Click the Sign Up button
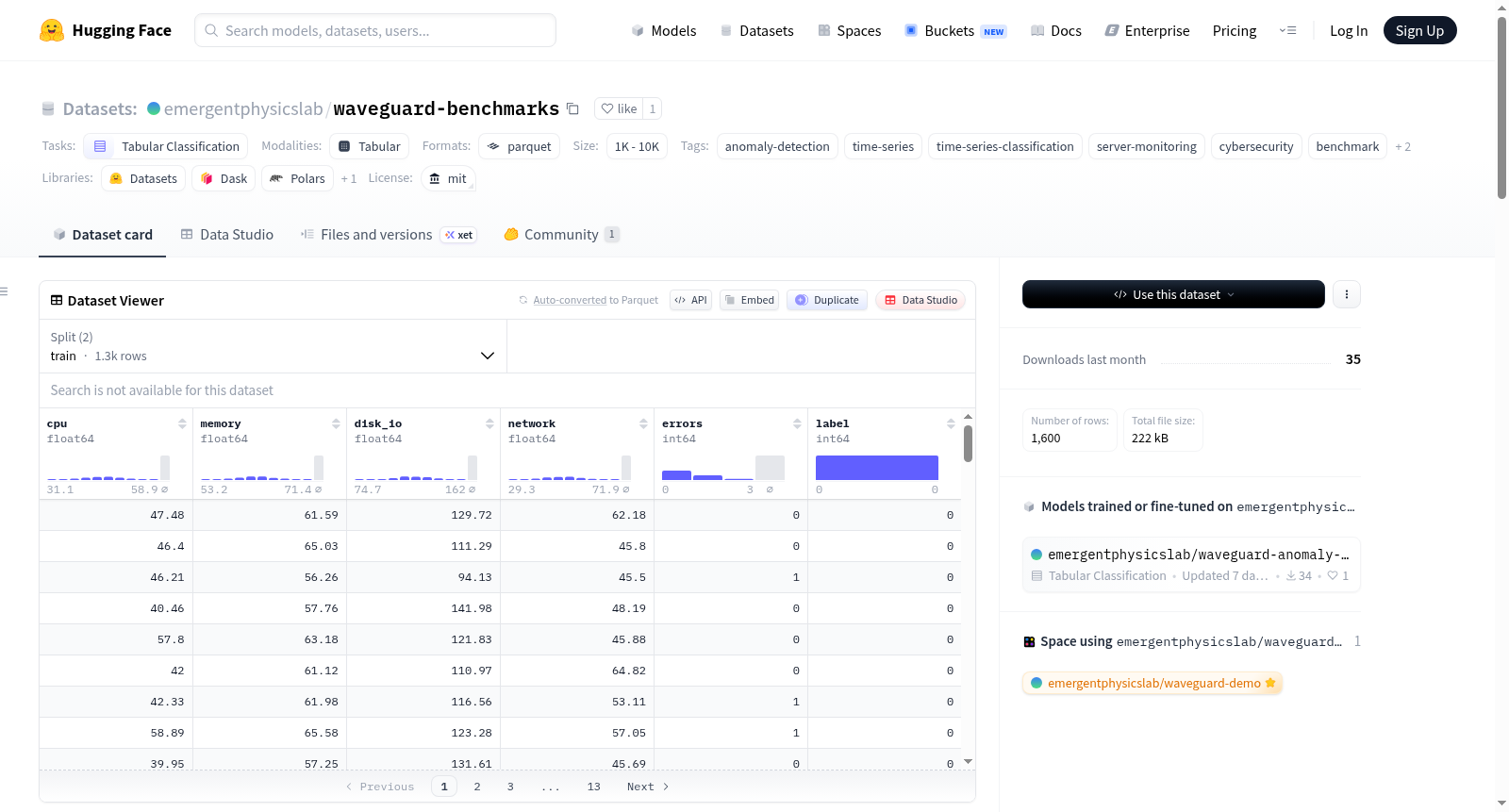The height and width of the screenshot is (812, 1509). point(1419,30)
